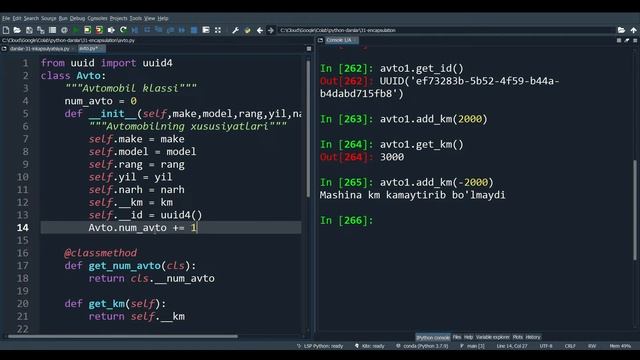Maximize current pane toolbar icon

tap(206, 30)
